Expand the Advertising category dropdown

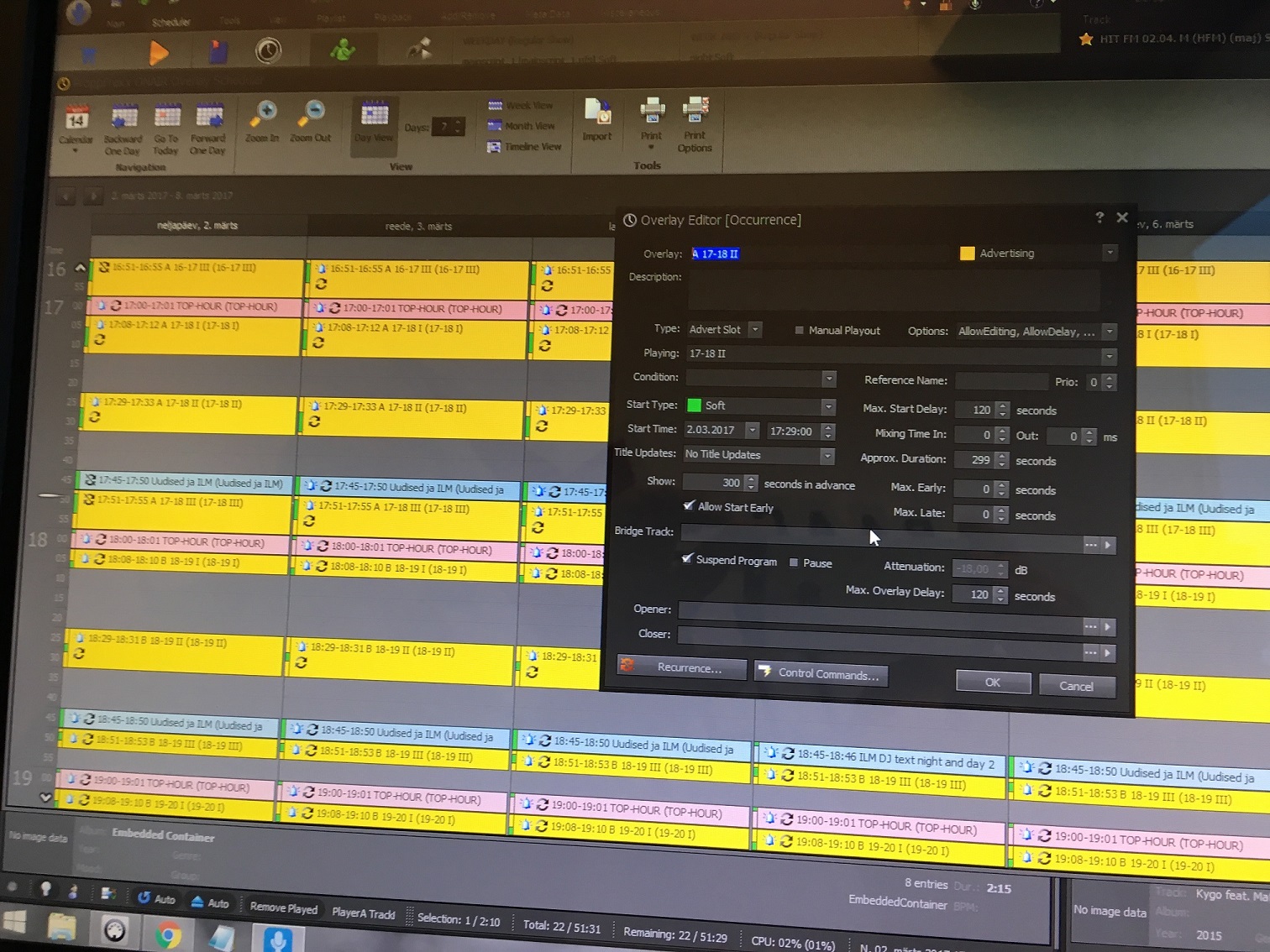[1110, 253]
